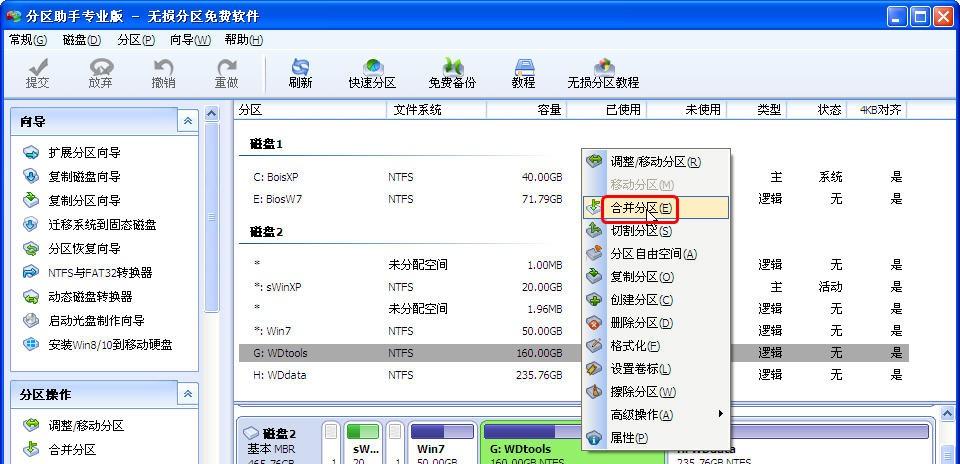This screenshot has height=464, width=960.
Task: Expand 高级操作(A) submenu
Action: pyautogui.click(x=656, y=415)
